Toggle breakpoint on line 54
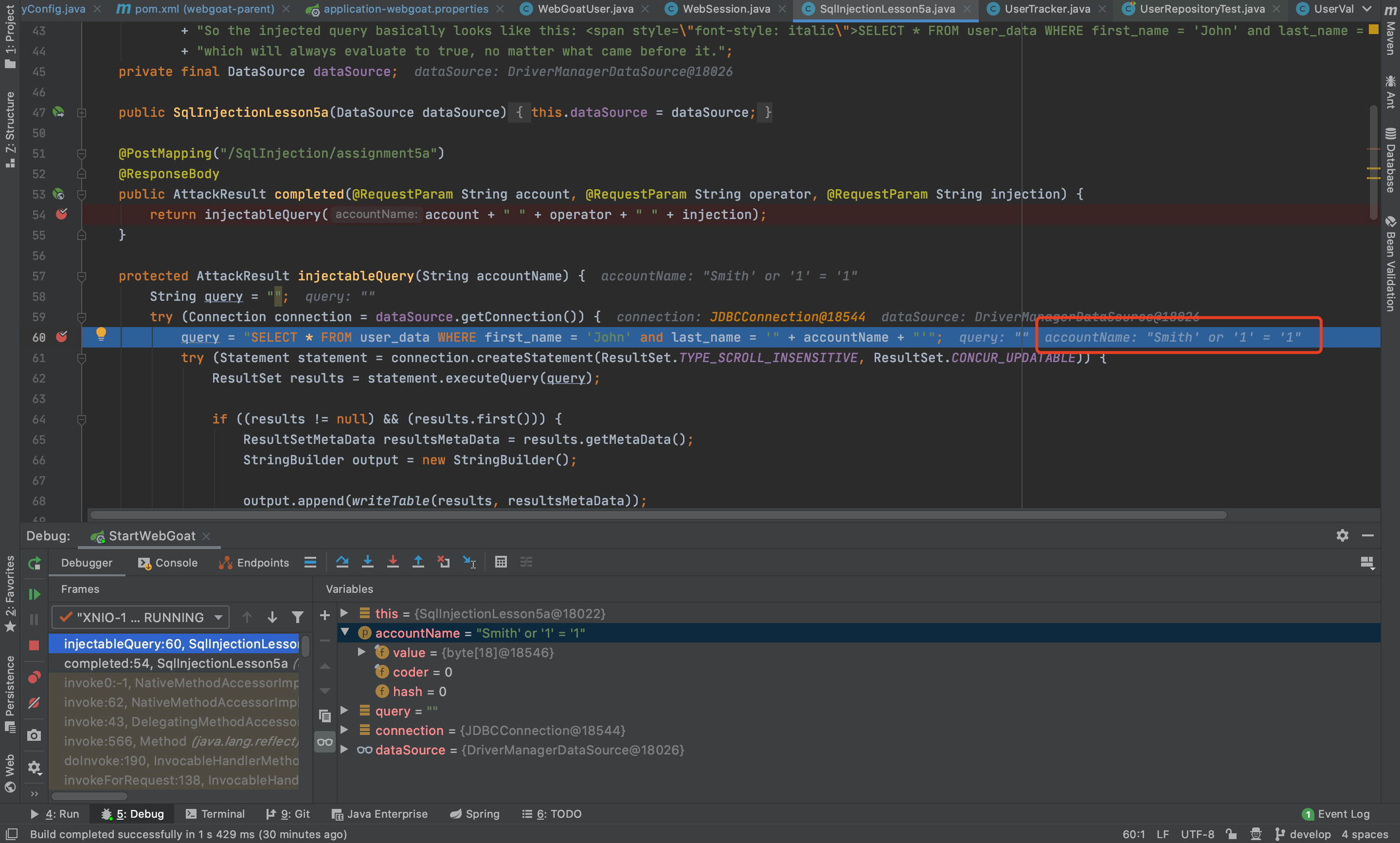This screenshot has width=1400, height=843. point(62,214)
